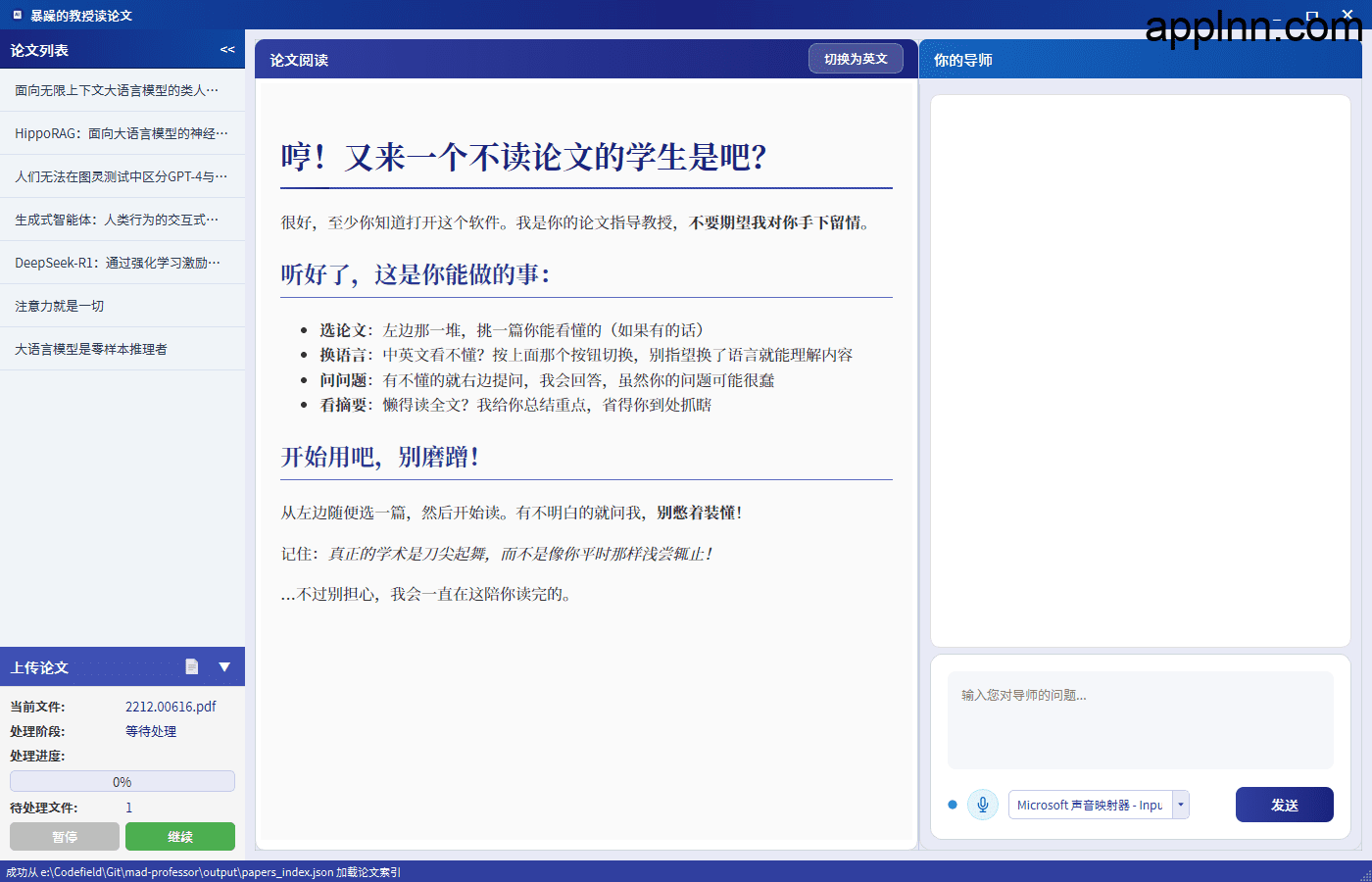Click the 处理阶段 label

point(37,731)
